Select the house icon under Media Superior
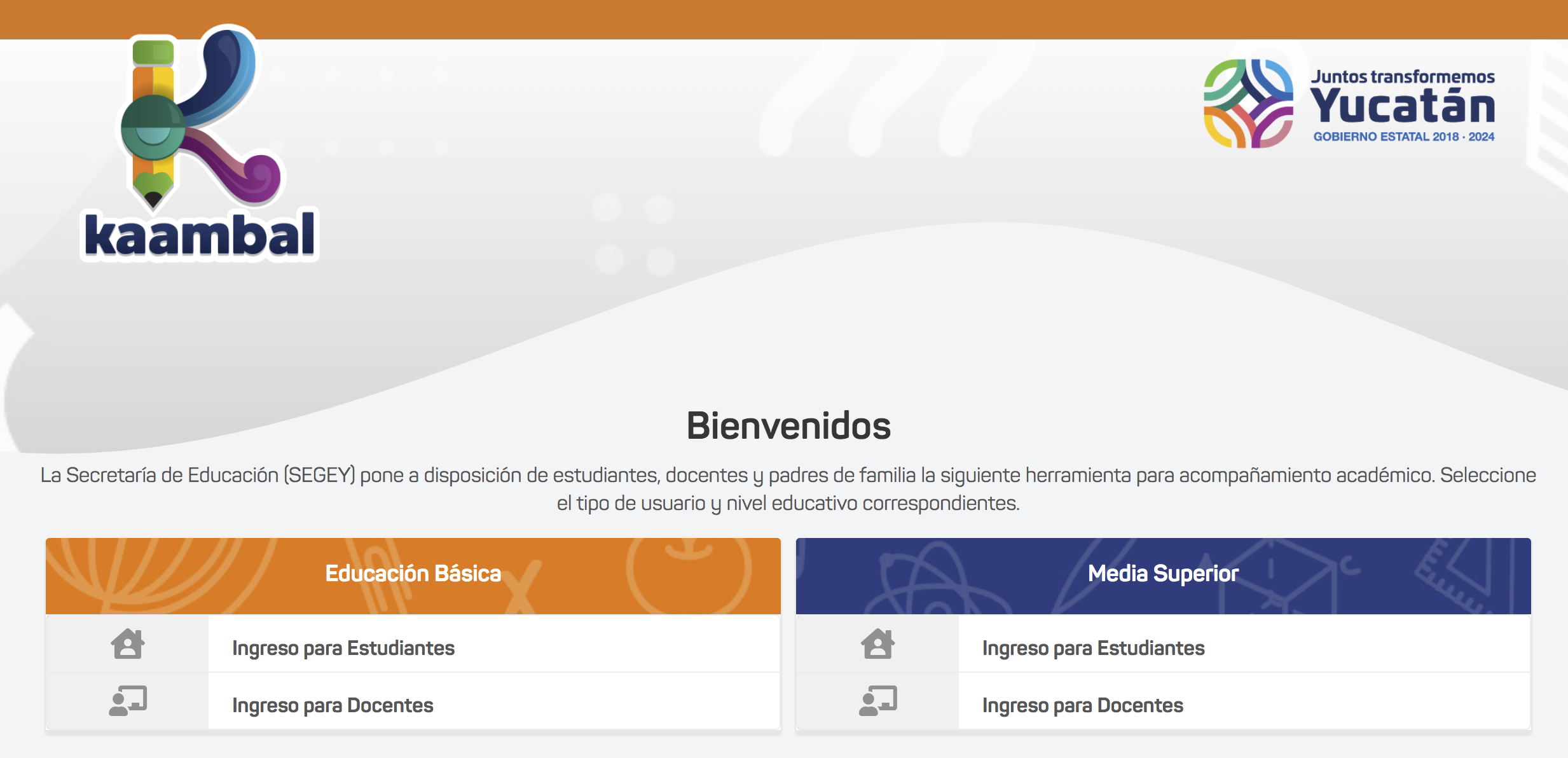This screenshot has height=758, width=1568. pos(878,645)
